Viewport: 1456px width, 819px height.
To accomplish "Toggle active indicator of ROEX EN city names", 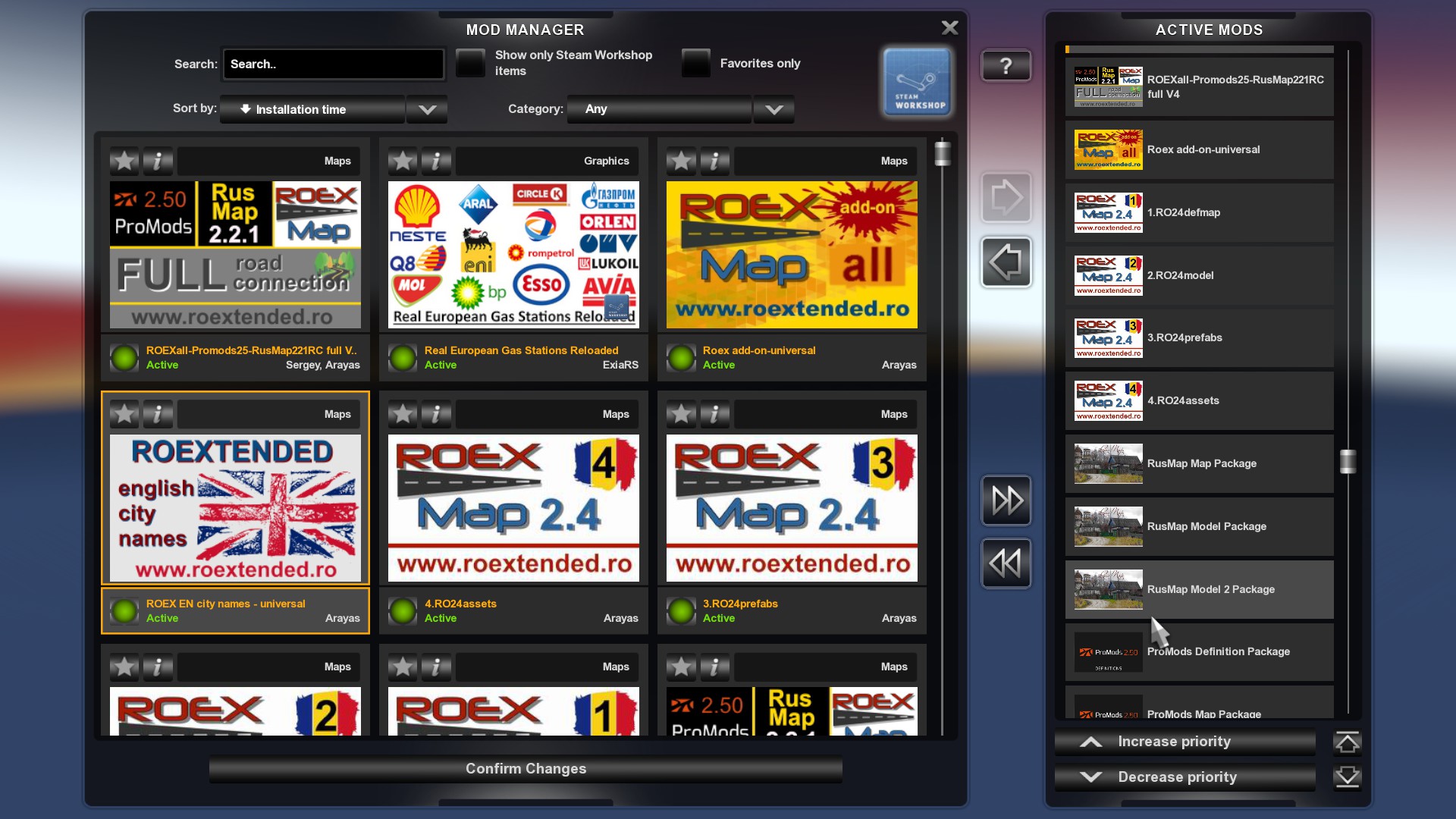I will [124, 611].
